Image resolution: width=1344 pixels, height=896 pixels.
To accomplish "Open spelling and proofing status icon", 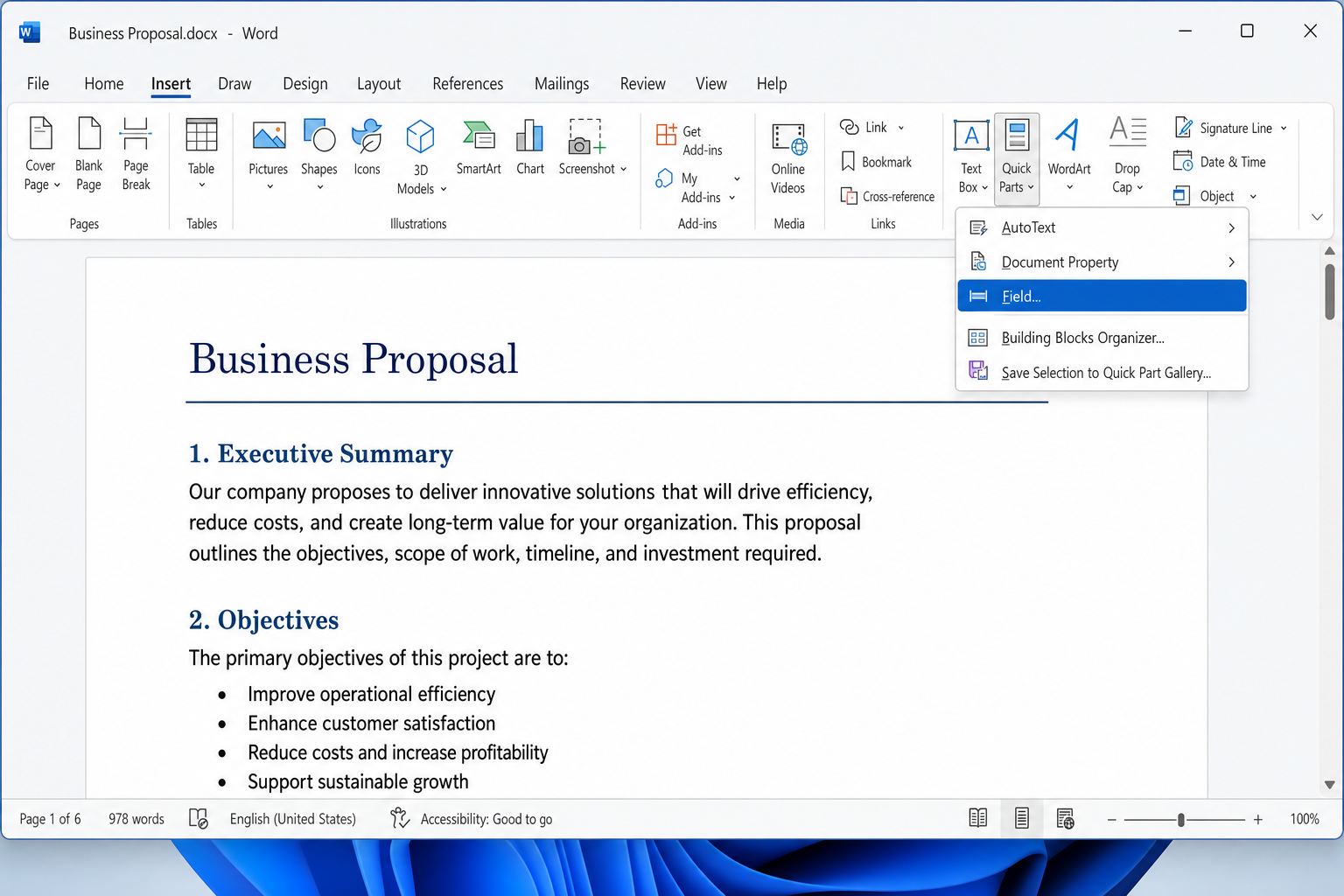I will pos(199,818).
